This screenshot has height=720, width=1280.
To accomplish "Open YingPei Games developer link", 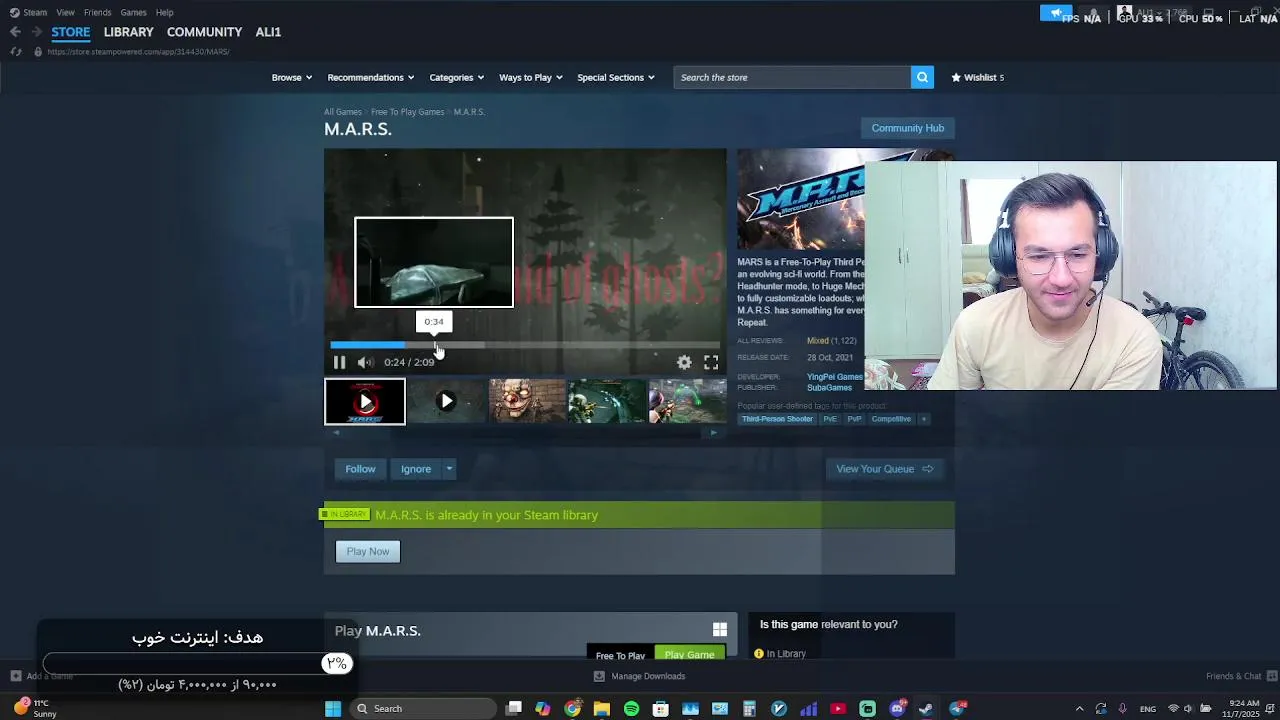I will click(835, 377).
